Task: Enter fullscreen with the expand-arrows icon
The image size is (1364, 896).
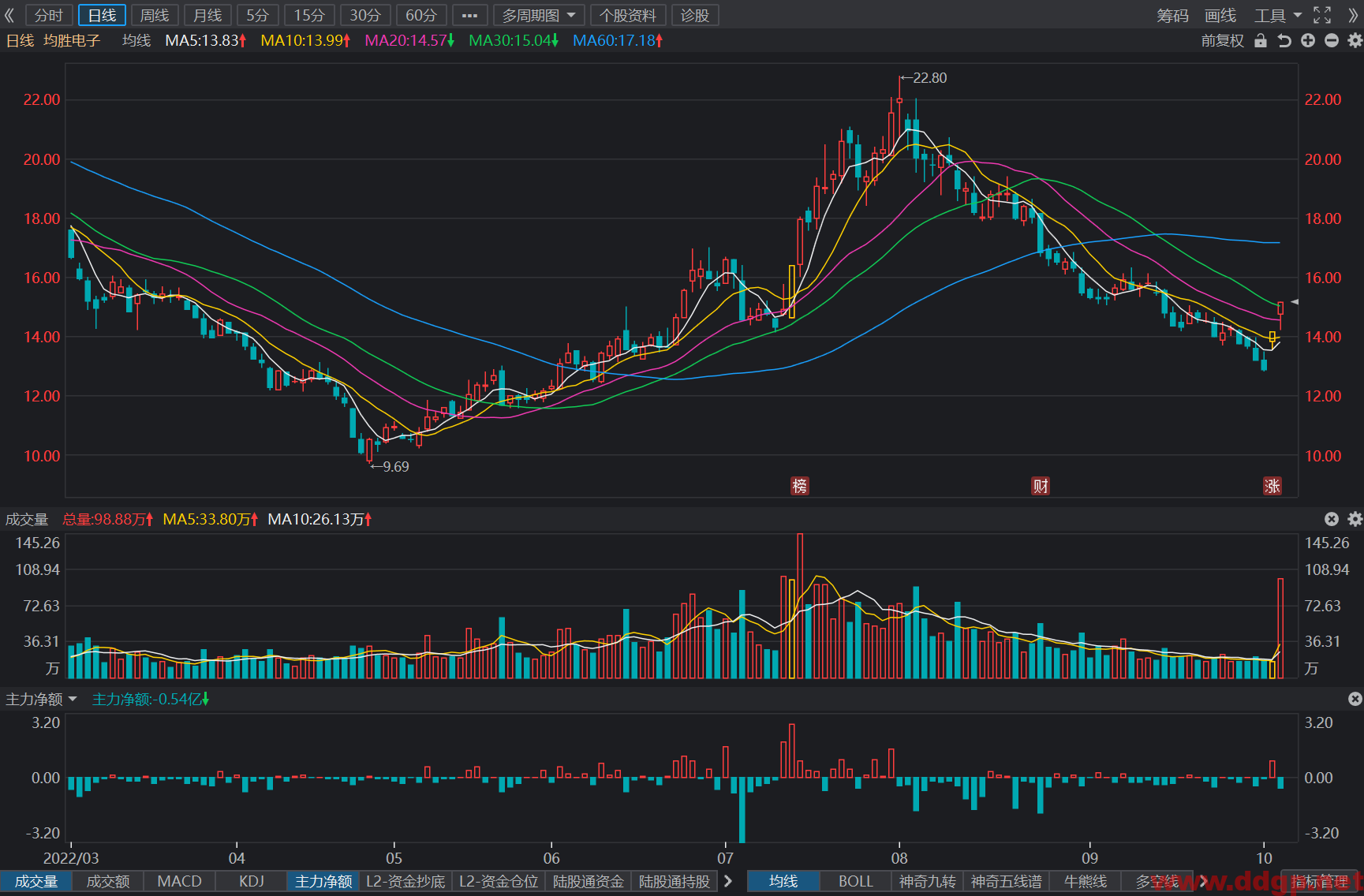Action: (1322, 15)
